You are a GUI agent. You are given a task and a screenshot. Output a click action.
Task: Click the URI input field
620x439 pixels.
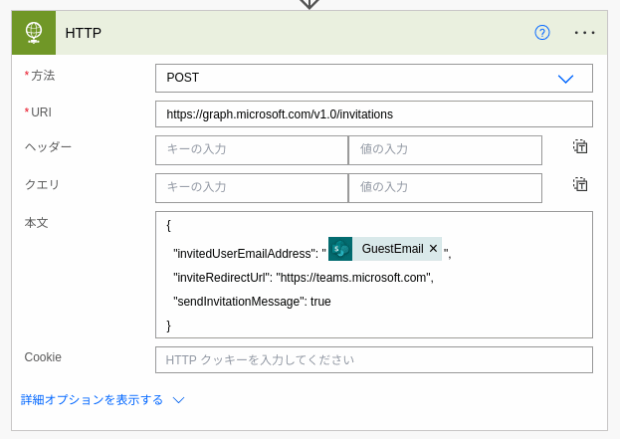click(x=374, y=114)
